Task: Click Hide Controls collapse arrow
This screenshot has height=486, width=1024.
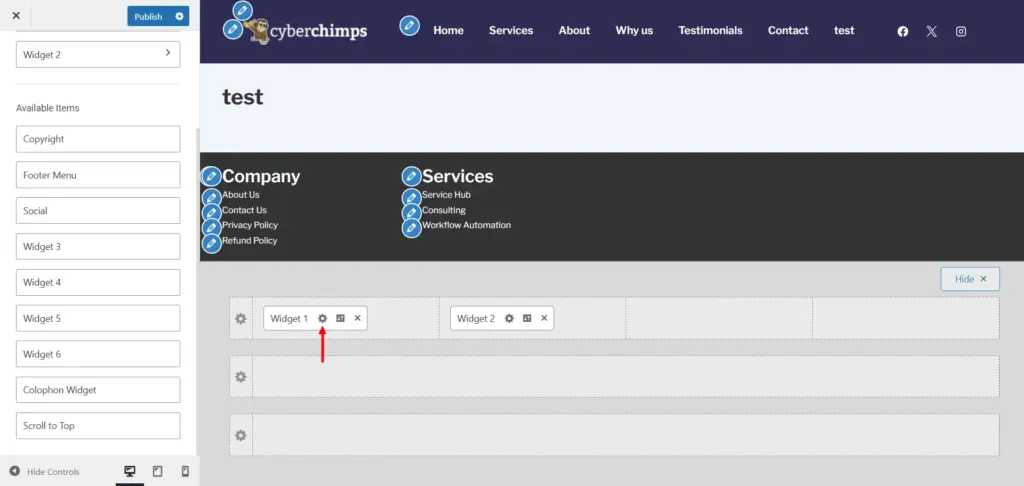Action: [x=14, y=471]
